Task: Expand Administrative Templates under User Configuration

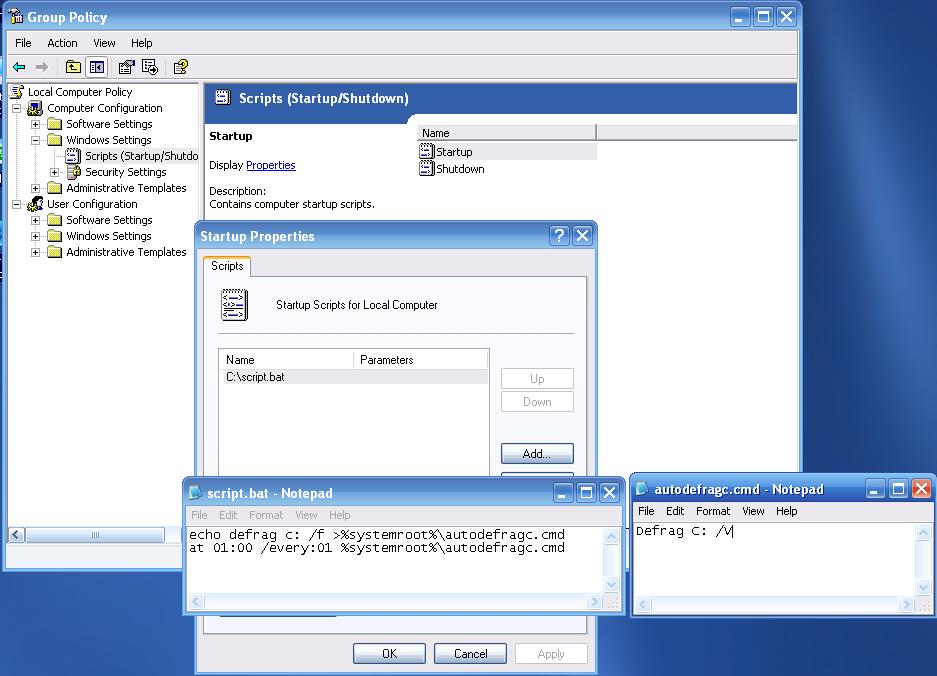Action: (x=36, y=252)
